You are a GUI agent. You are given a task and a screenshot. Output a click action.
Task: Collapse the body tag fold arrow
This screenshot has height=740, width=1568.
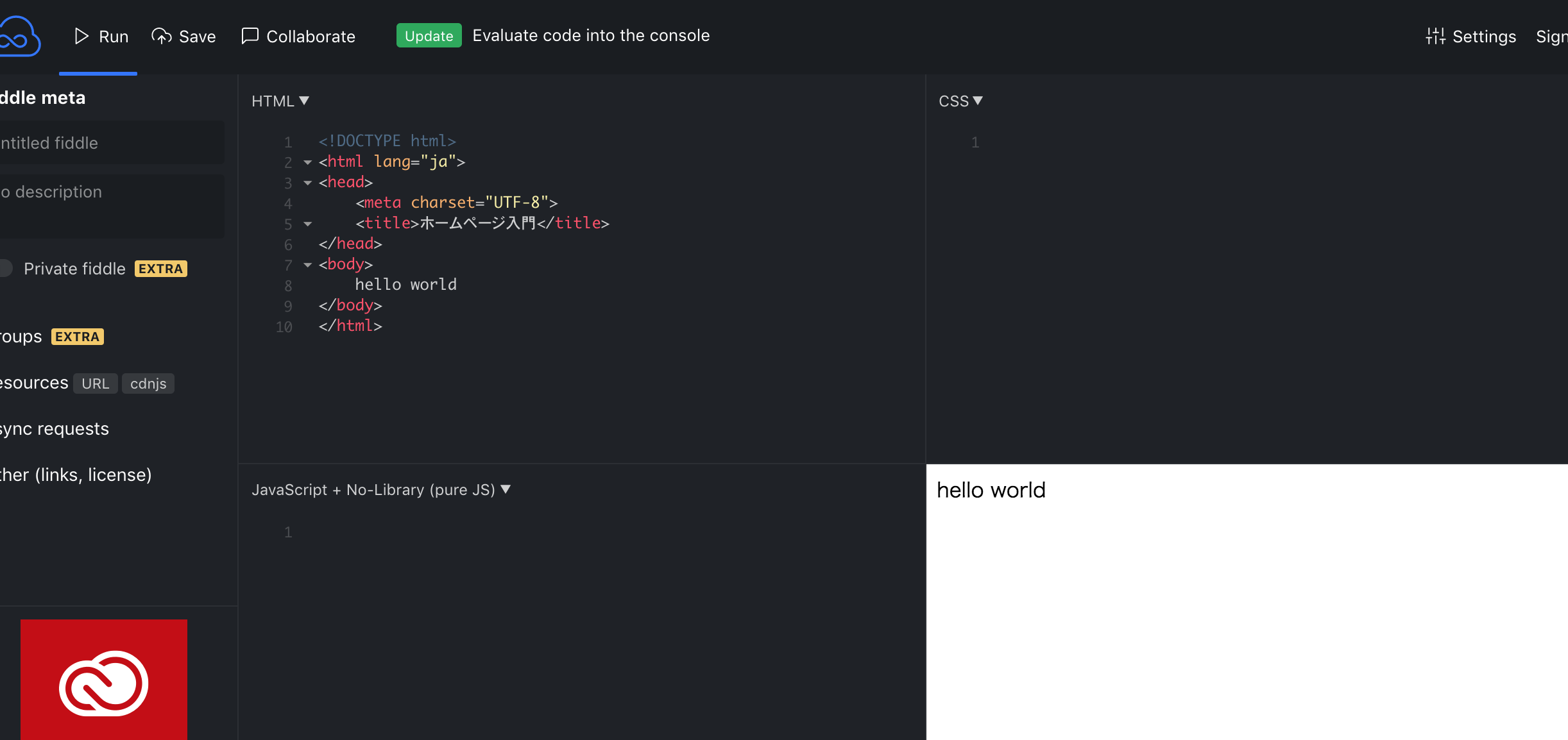[308, 265]
